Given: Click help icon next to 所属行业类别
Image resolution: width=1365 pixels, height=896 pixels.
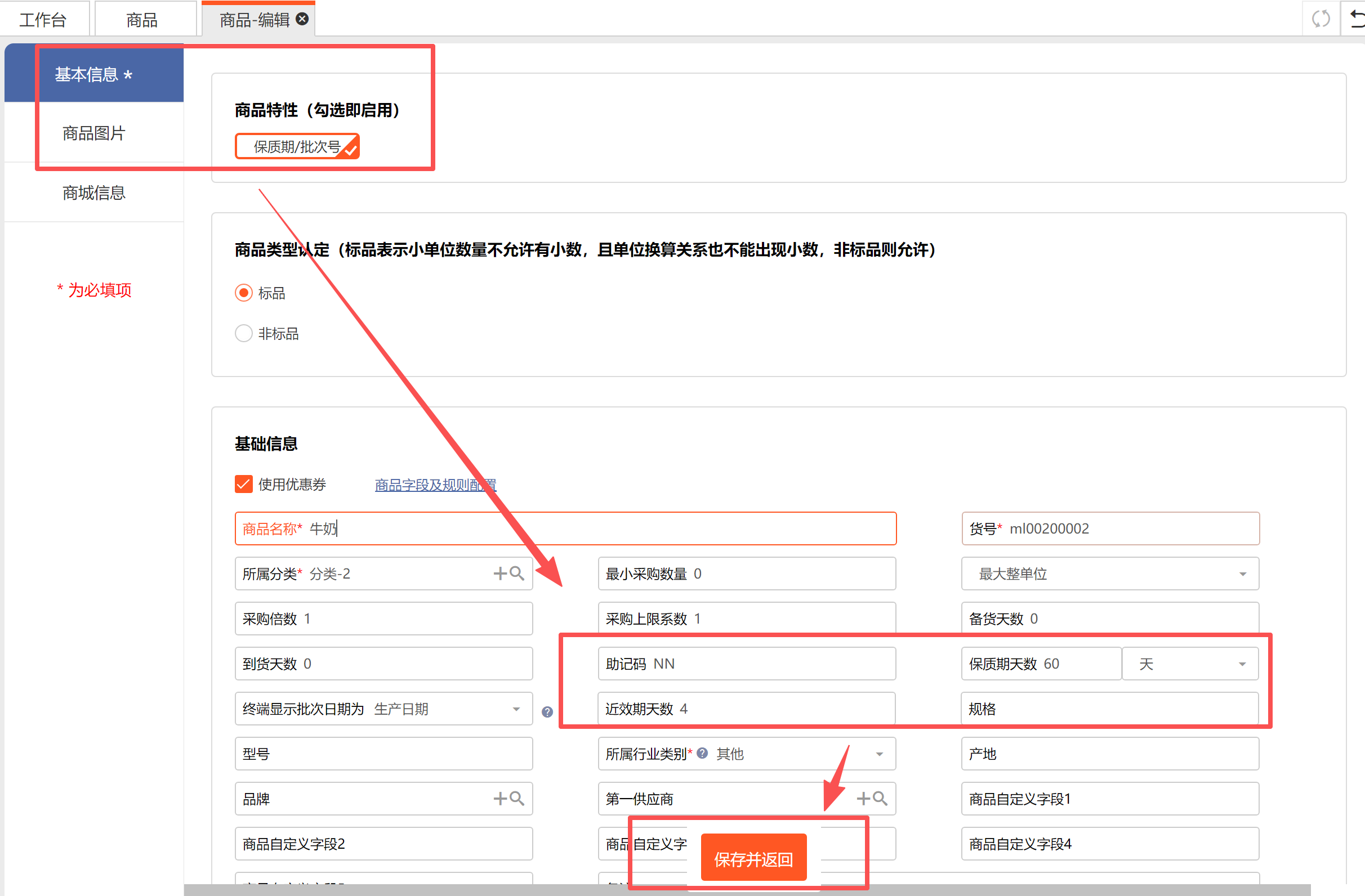Looking at the screenshot, I should click(x=702, y=753).
